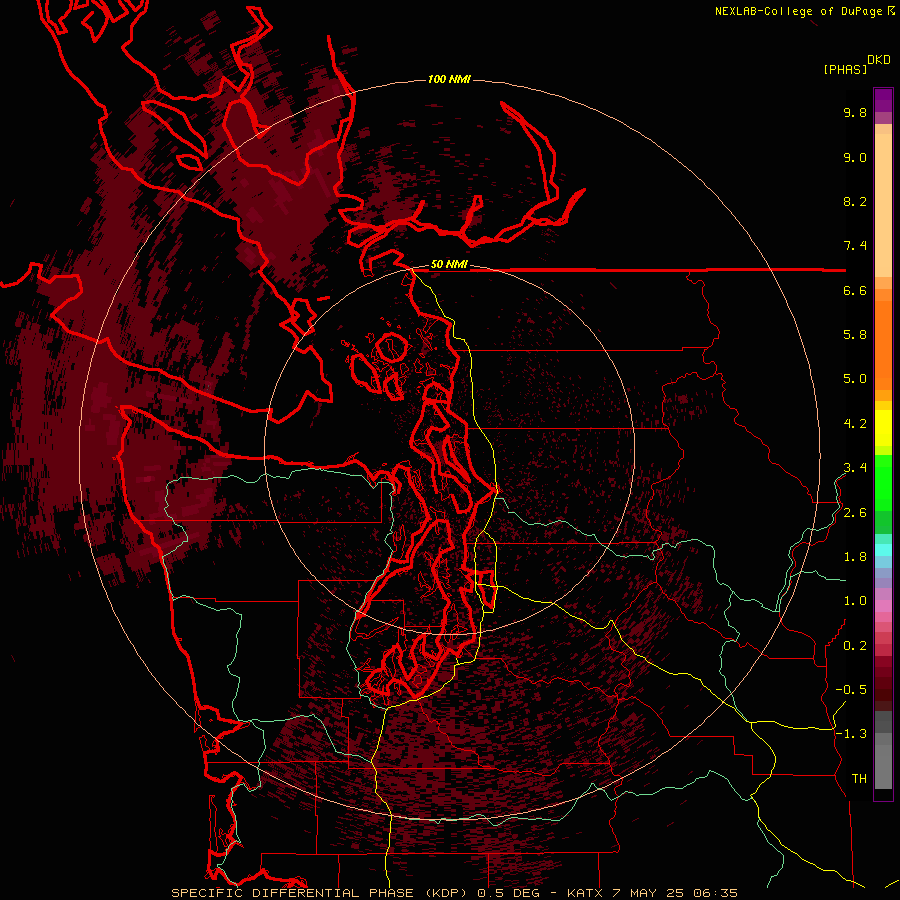
Task: Click the 9.8 value on the color scale
Action: [855, 113]
